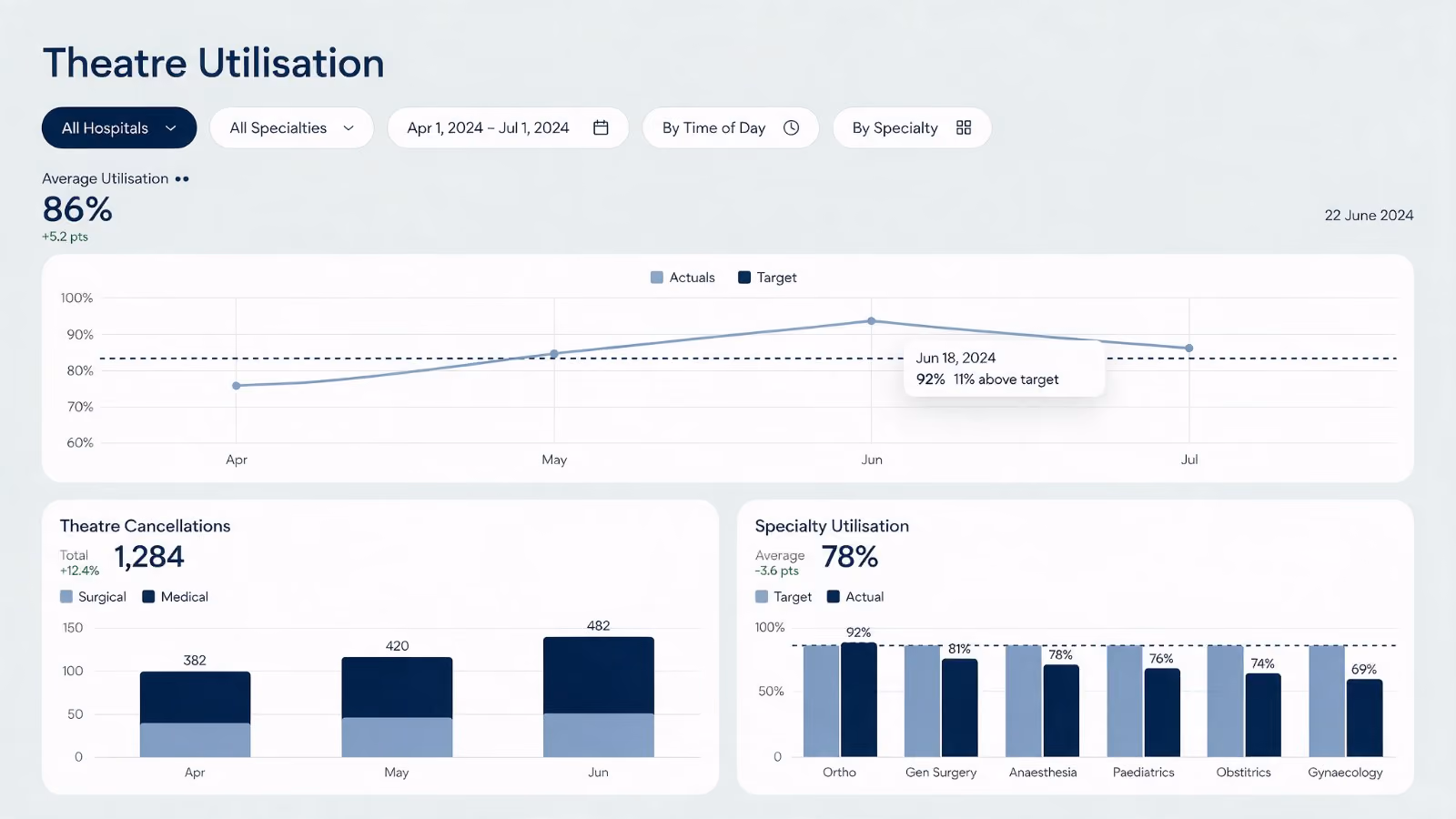Image resolution: width=1456 pixels, height=819 pixels.
Task: Click the Jun 18, 2024 tooltip
Action: 1005,369
